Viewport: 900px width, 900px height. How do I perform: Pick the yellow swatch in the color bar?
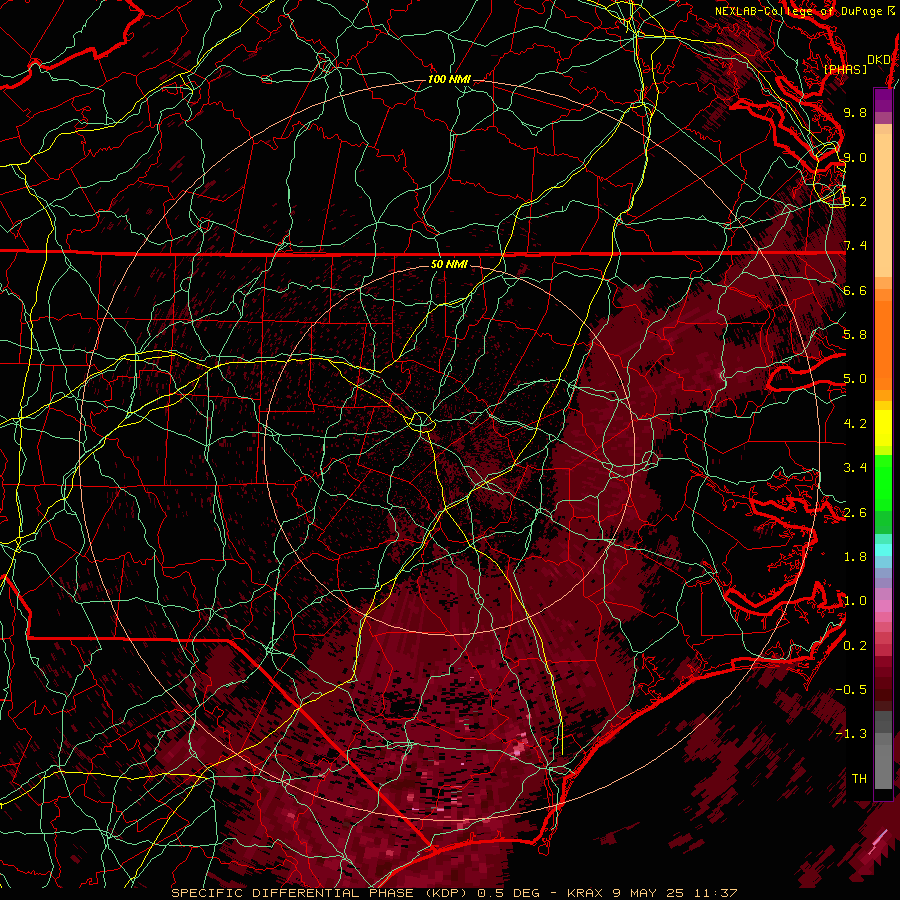tap(883, 428)
